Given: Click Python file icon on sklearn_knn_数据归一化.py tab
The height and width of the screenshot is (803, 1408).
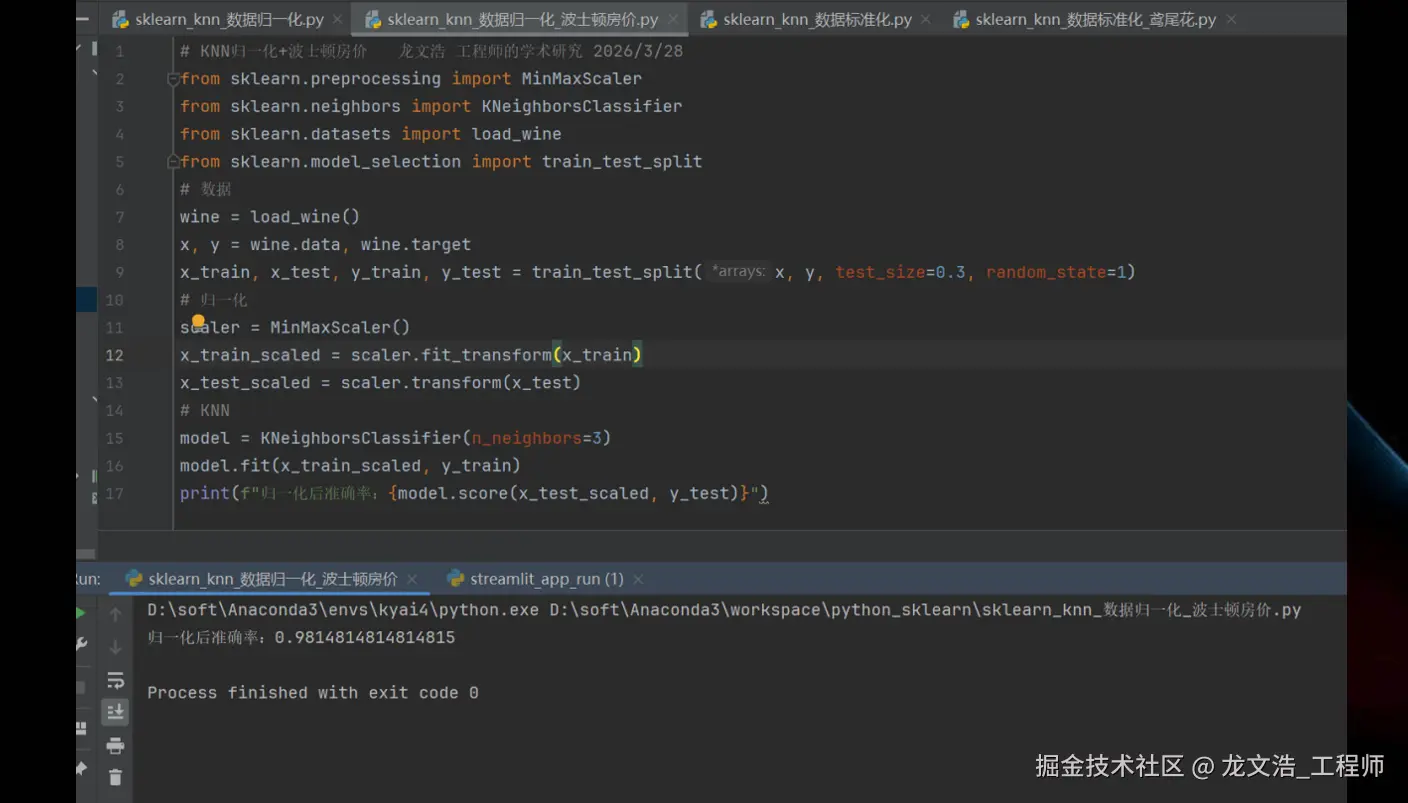Looking at the screenshot, I should [121, 19].
